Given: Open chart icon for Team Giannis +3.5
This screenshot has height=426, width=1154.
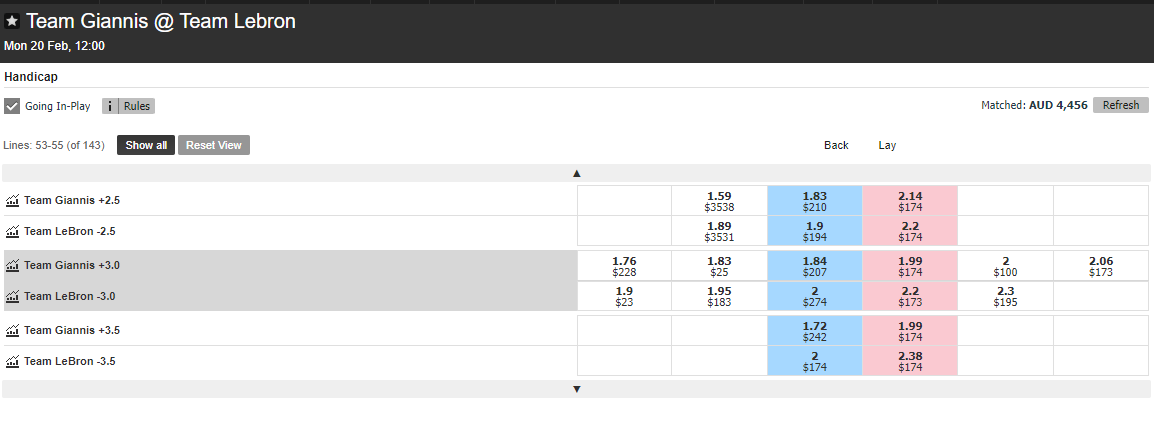Looking at the screenshot, I should coord(12,330).
